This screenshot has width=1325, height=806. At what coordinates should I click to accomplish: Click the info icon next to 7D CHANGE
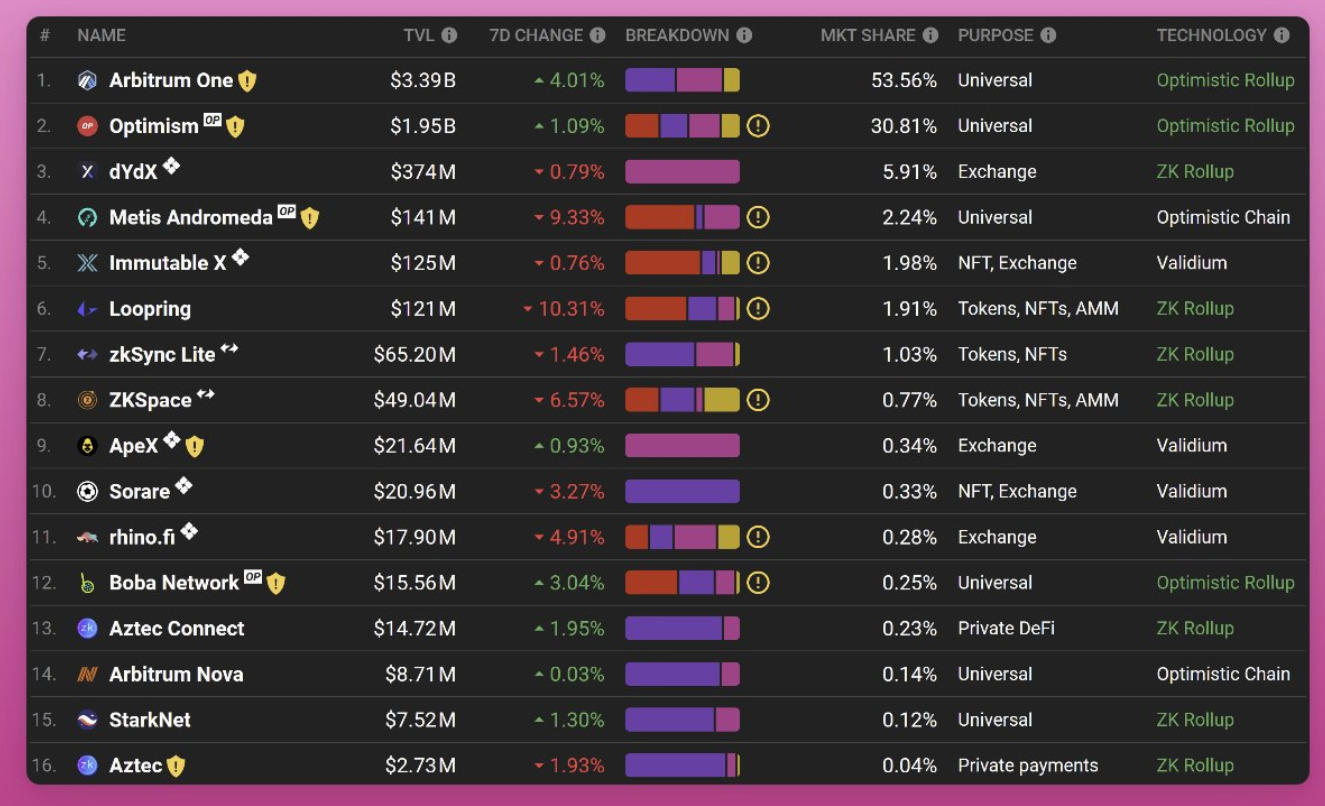pyautogui.click(x=597, y=35)
